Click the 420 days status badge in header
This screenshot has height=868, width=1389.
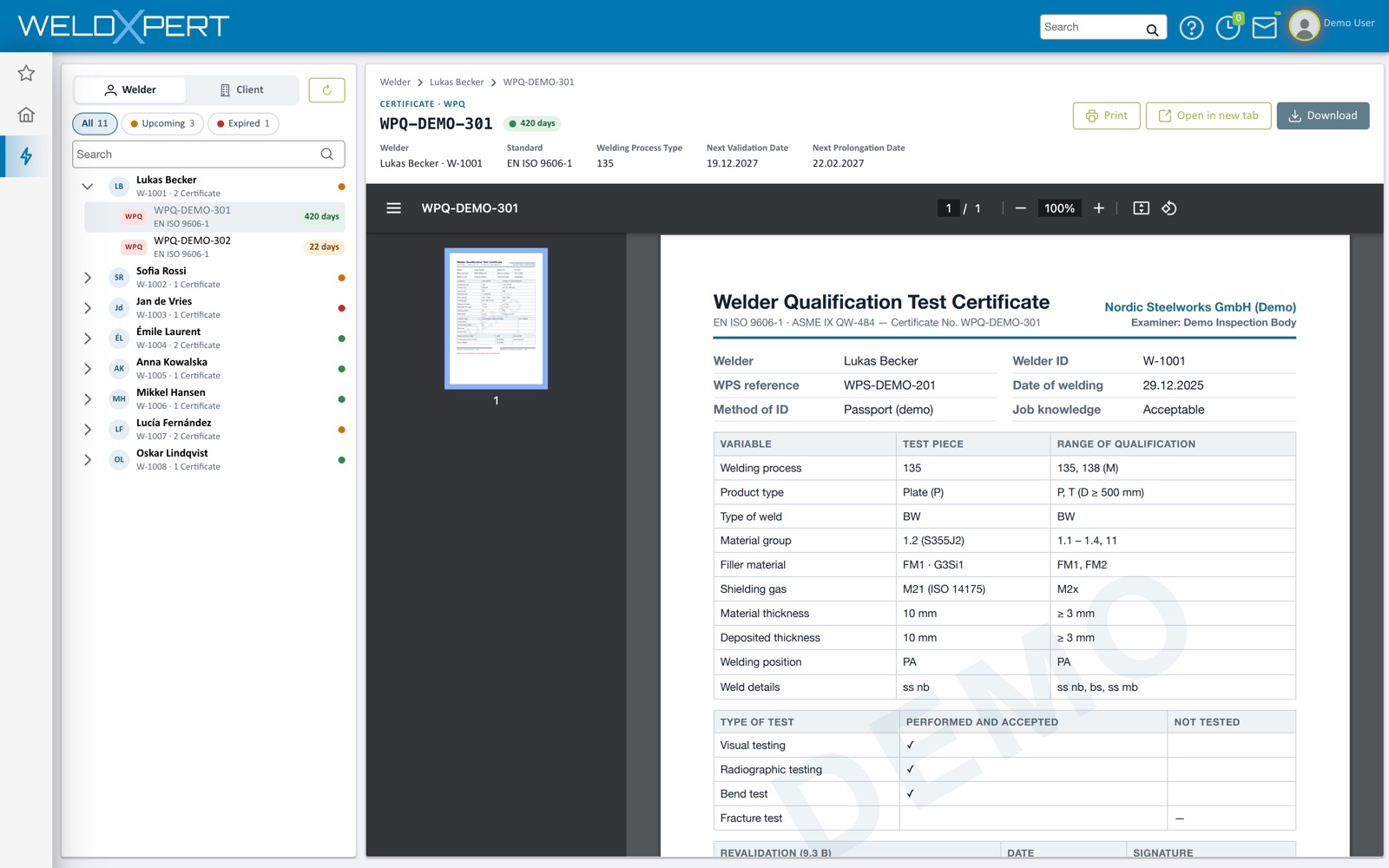coord(532,124)
